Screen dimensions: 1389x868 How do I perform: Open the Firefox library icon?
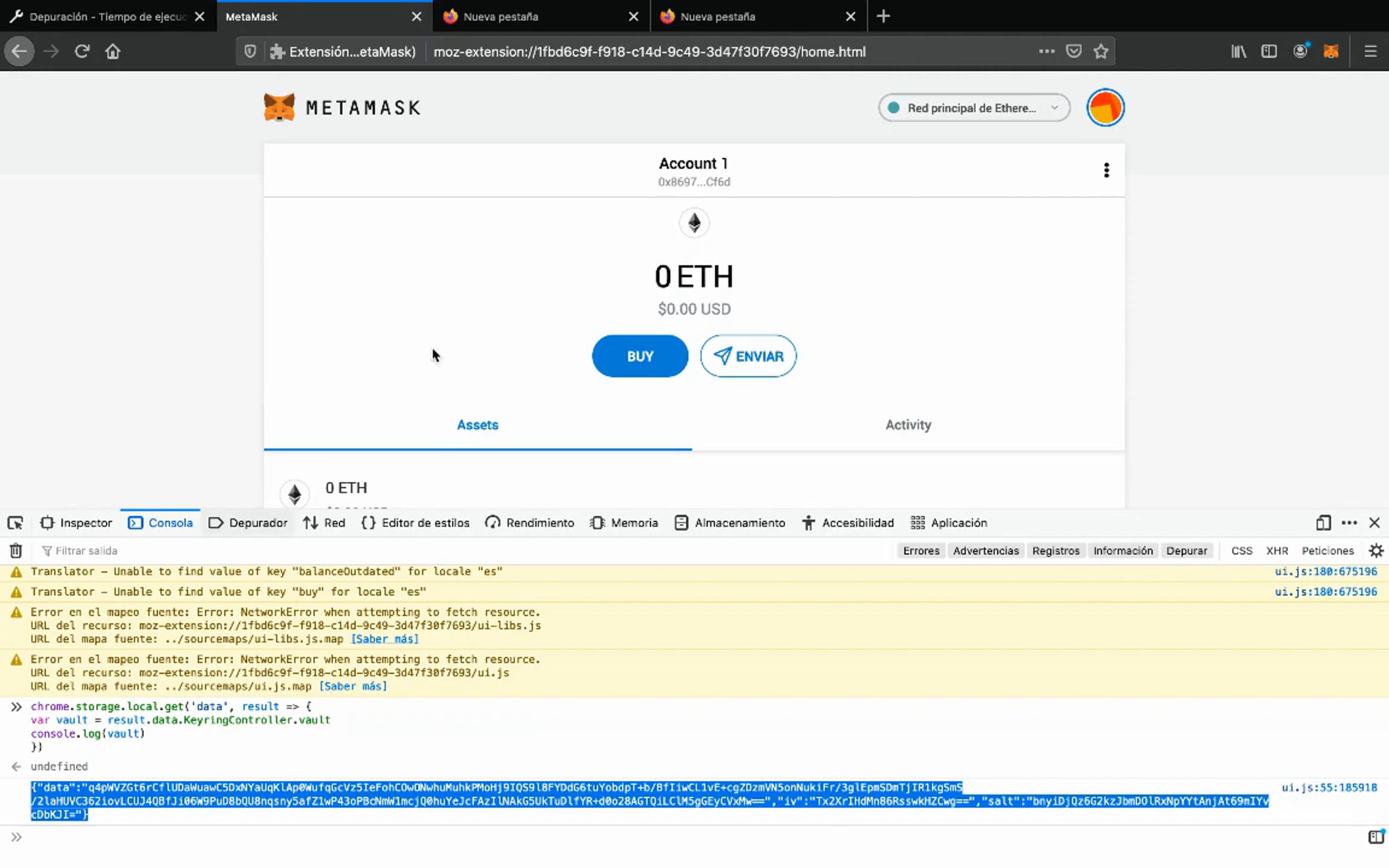pyautogui.click(x=1239, y=52)
